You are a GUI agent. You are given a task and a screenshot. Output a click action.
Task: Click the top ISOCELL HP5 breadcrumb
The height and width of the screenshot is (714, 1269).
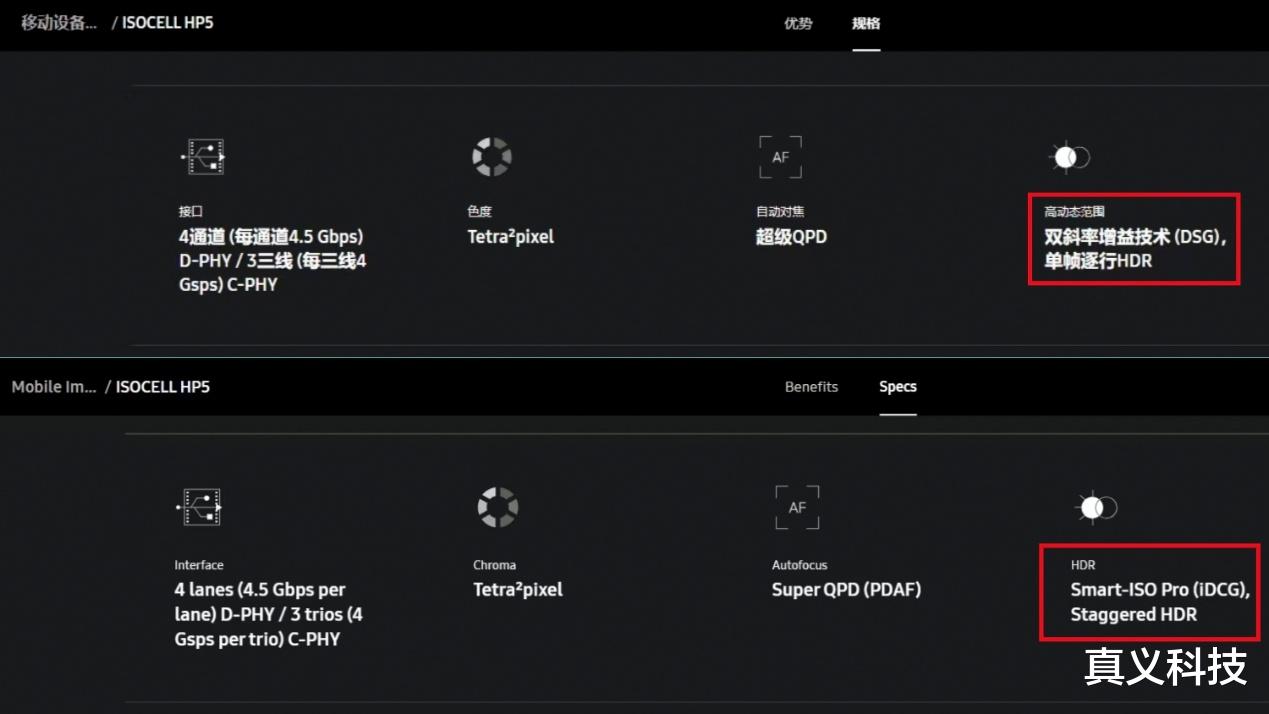[167, 23]
